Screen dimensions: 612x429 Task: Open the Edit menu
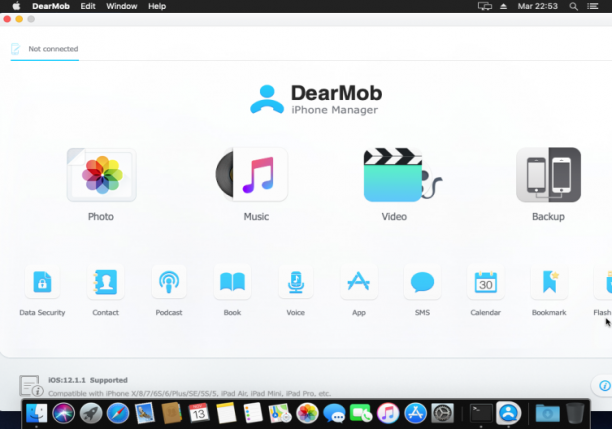pyautogui.click(x=88, y=6)
